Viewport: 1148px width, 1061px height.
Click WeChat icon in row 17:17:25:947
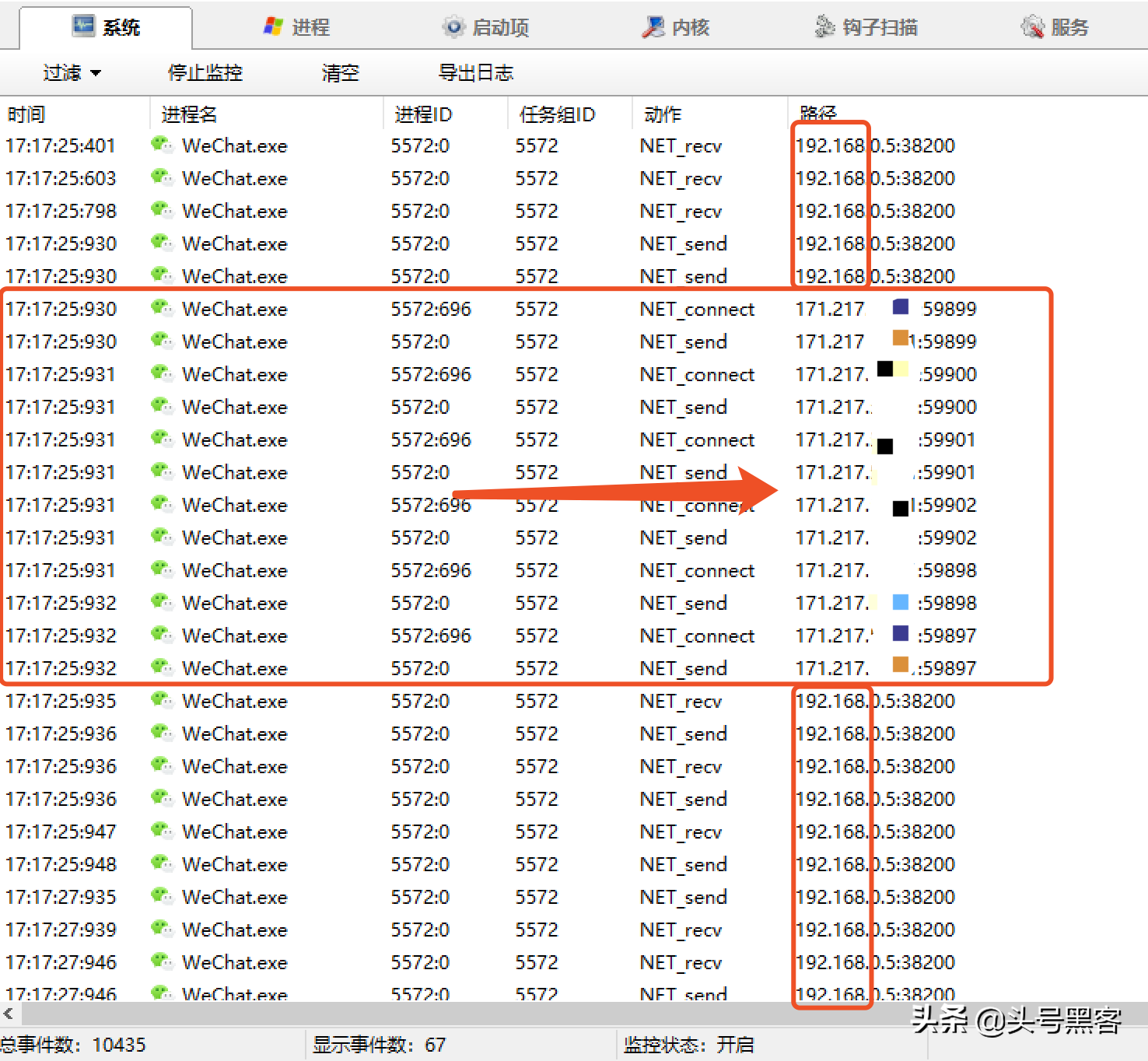pos(162,831)
